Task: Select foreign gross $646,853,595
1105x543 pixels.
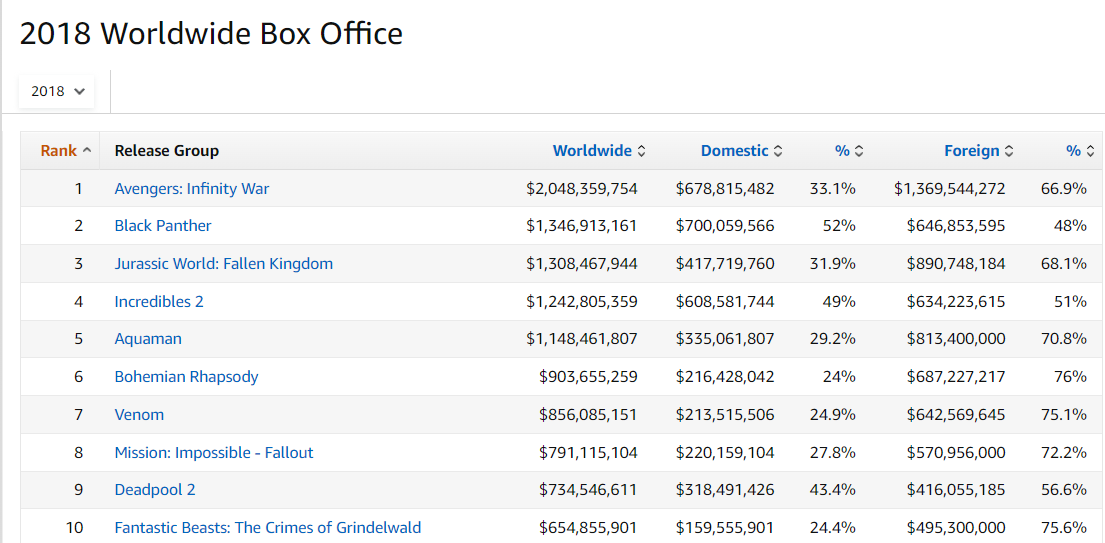Action: (x=956, y=226)
